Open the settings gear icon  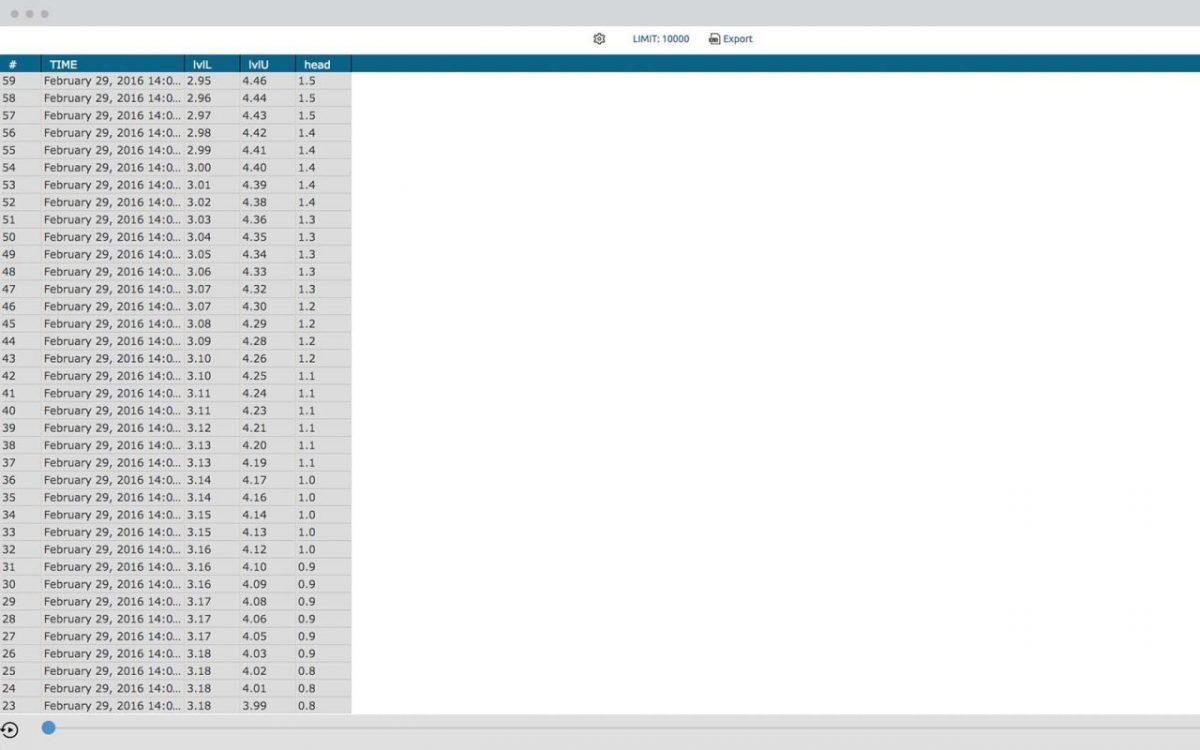599,38
